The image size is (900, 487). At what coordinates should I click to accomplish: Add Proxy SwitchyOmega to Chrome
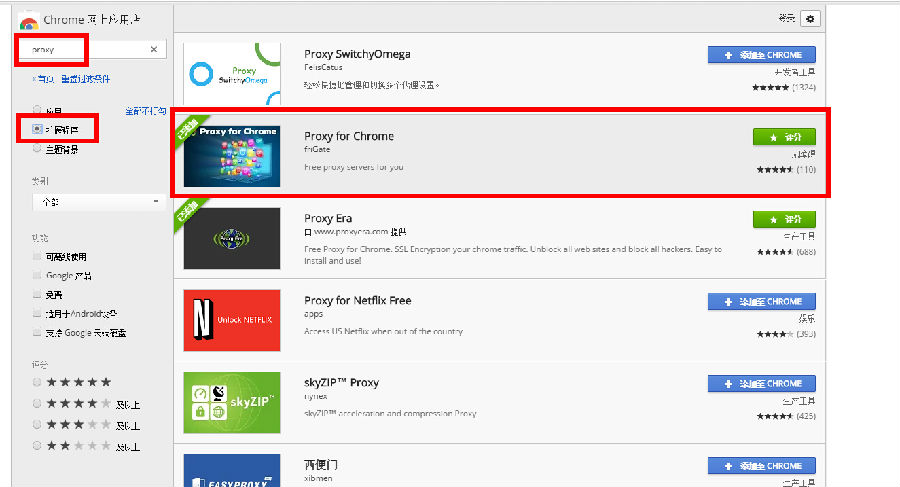coord(762,55)
